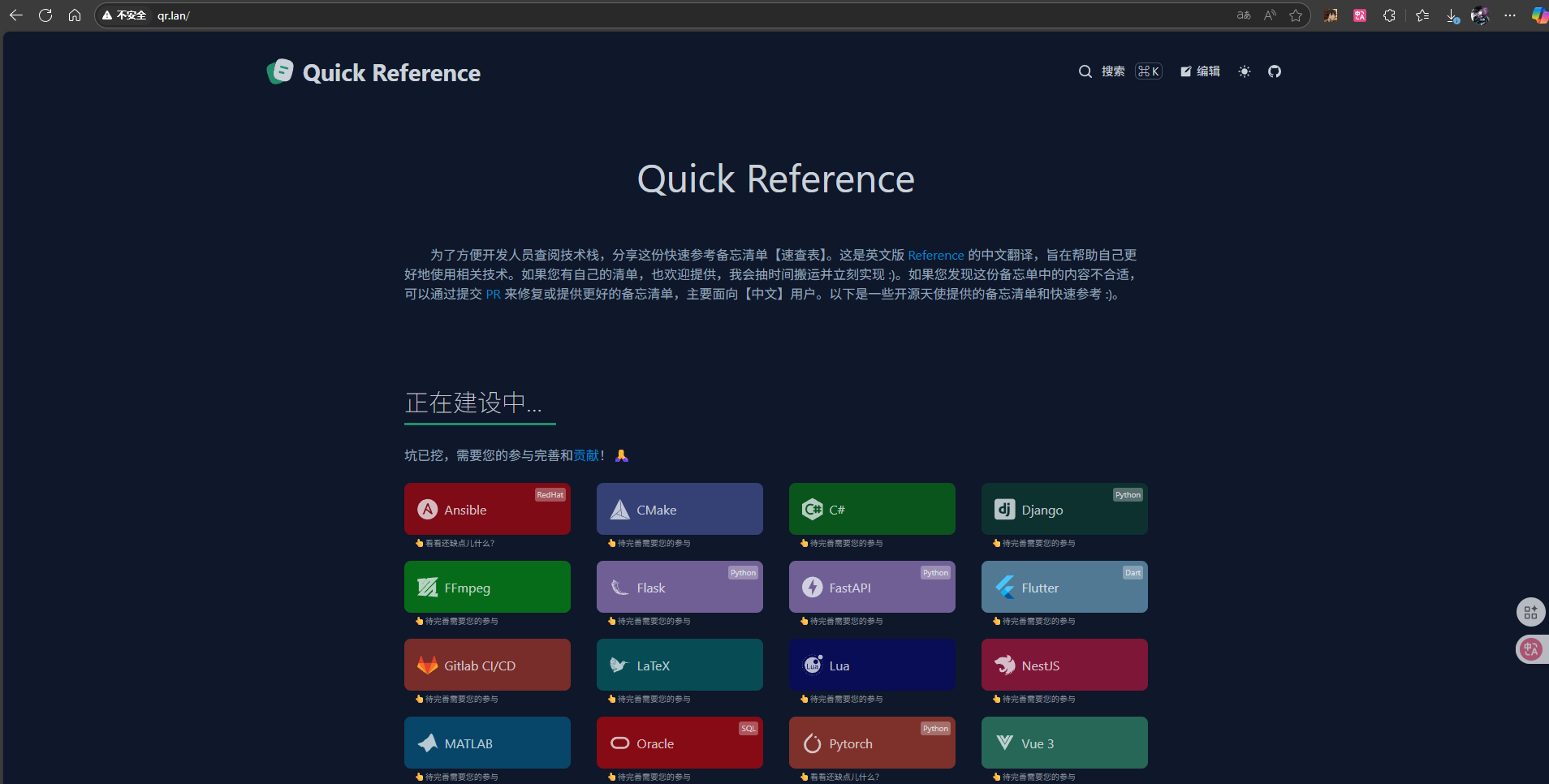This screenshot has height=784, width=1549.
Task: Open the Gitlab CI/CD card
Action: click(487, 665)
